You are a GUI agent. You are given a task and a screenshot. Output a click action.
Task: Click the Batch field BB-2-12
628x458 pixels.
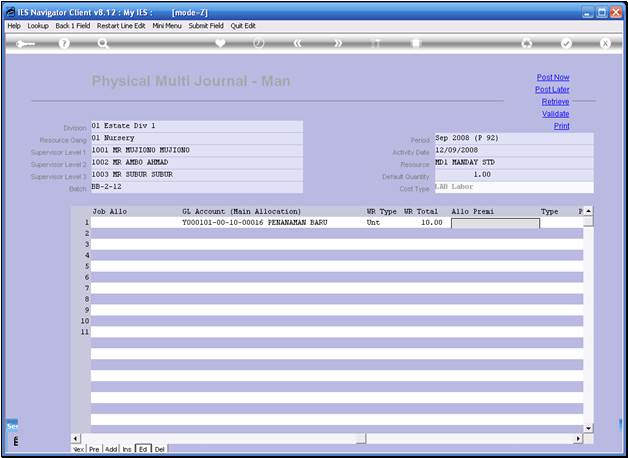tap(197, 187)
